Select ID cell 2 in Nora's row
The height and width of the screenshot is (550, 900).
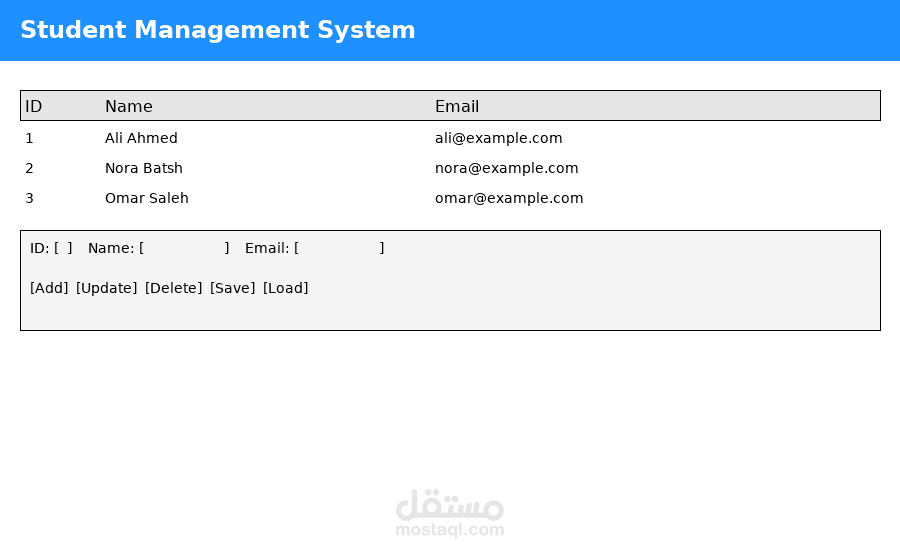pos(29,168)
